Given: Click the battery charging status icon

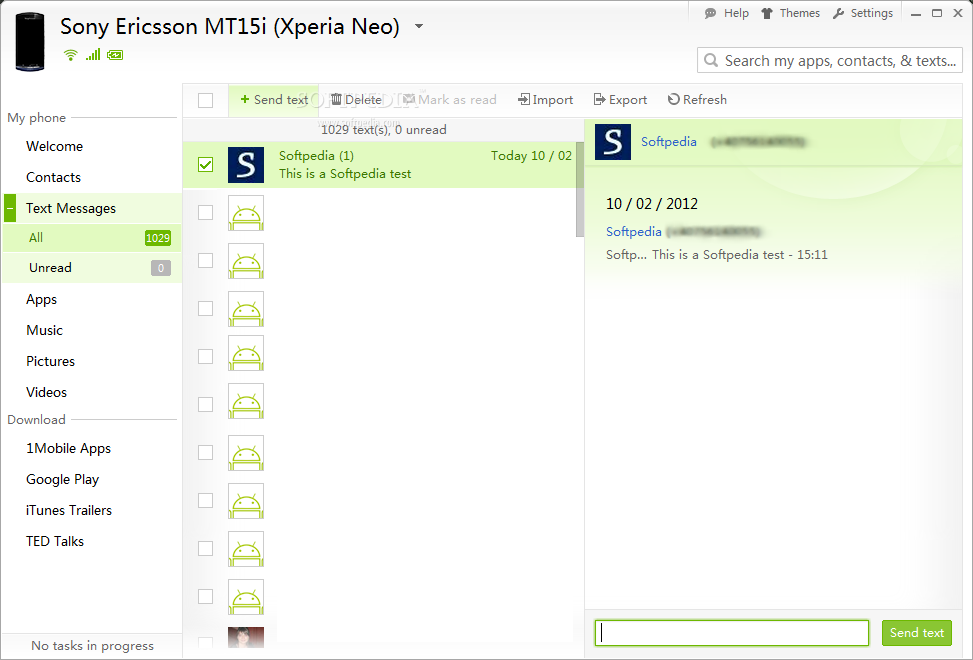Looking at the screenshot, I should [115, 55].
